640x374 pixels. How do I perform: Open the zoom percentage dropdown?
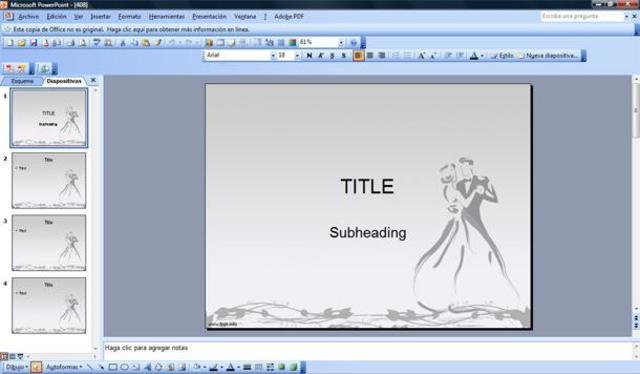pyautogui.click(x=340, y=42)
